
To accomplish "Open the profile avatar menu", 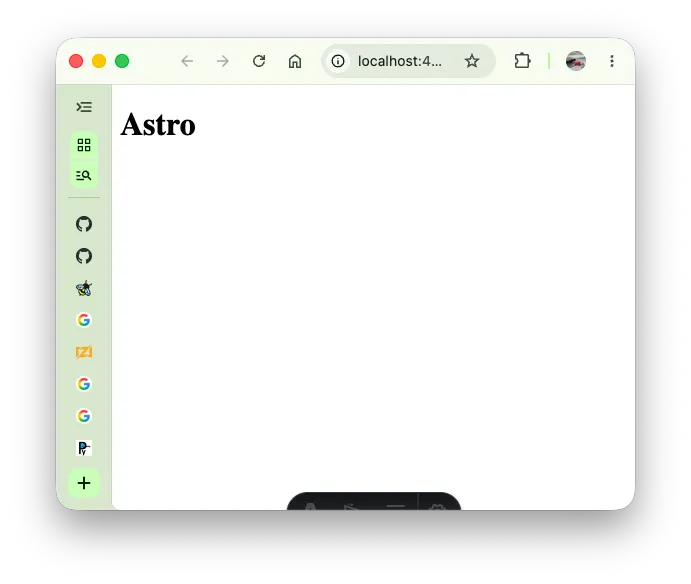I will point(576,61).
